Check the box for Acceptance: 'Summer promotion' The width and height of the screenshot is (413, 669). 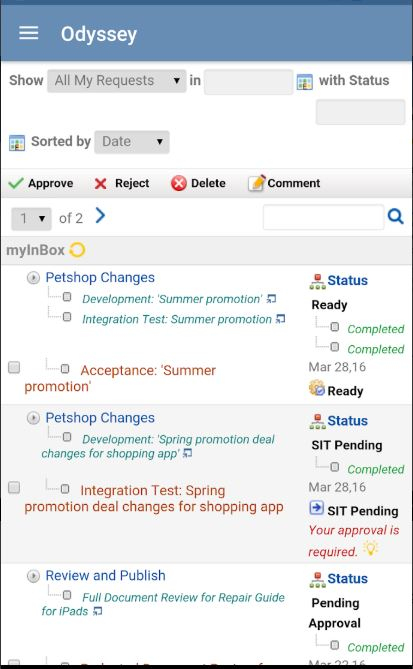pyautogui.click(x=14, y=367)
